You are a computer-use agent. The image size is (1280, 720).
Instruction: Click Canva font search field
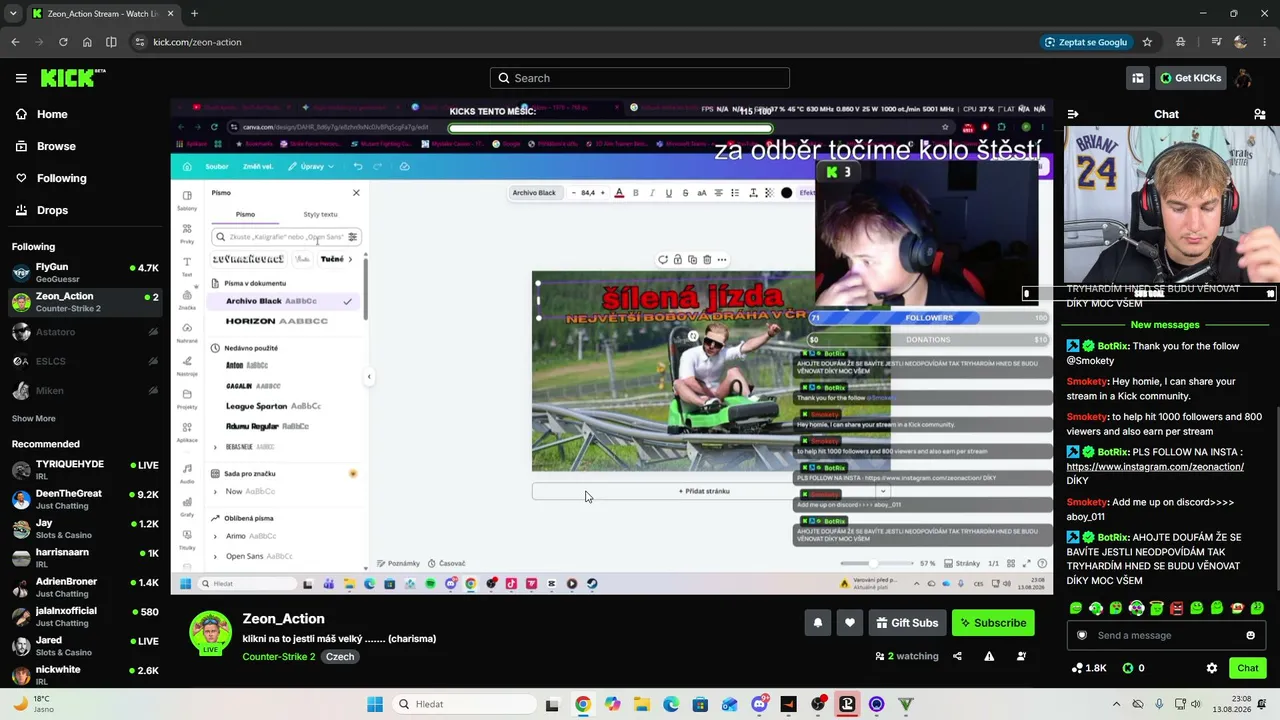click(x=286, y=237)
